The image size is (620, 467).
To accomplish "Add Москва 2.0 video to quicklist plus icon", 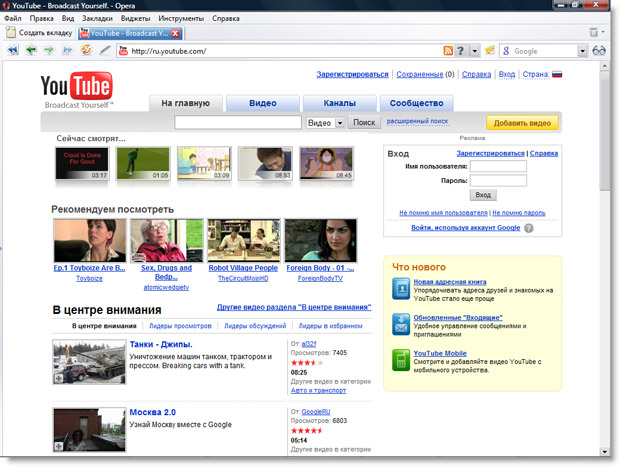I will click(59, 446).
